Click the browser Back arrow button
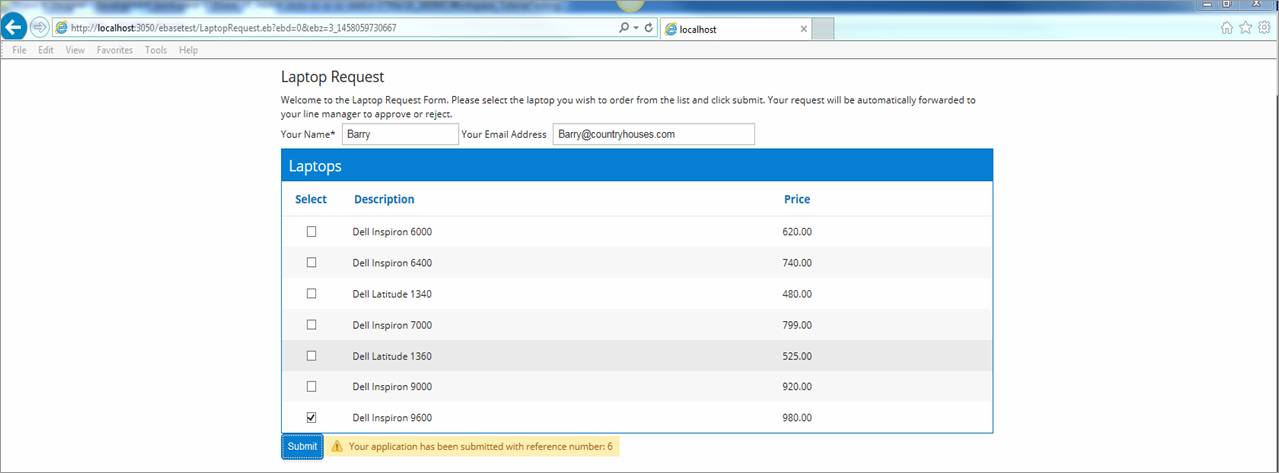 tap(15, 28)
